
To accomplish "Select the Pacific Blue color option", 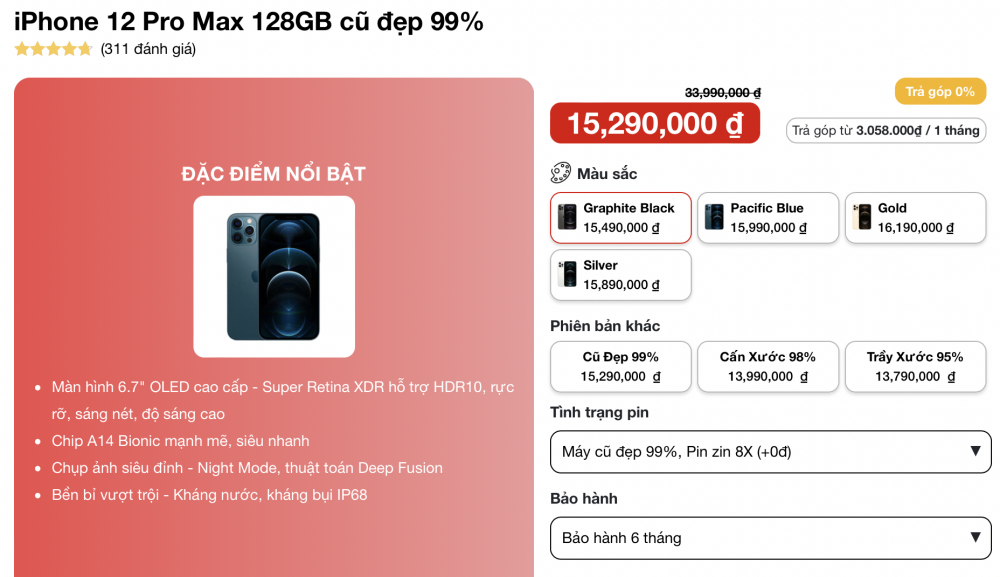I will click(768, 217).
